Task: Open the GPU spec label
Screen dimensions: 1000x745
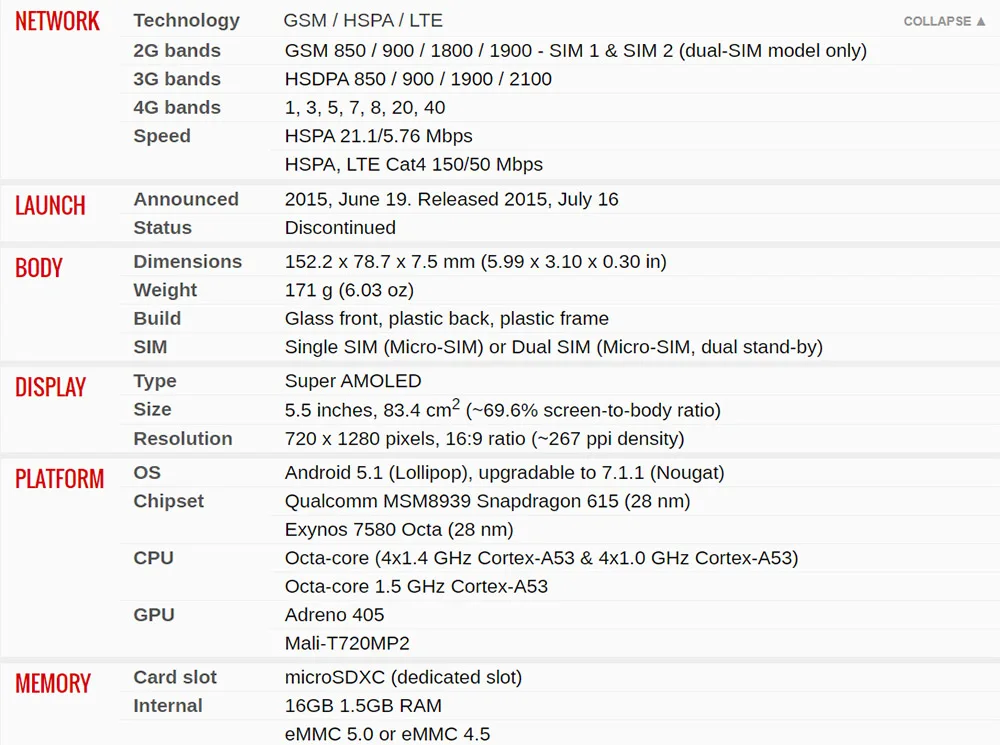Action: point(154,615)
